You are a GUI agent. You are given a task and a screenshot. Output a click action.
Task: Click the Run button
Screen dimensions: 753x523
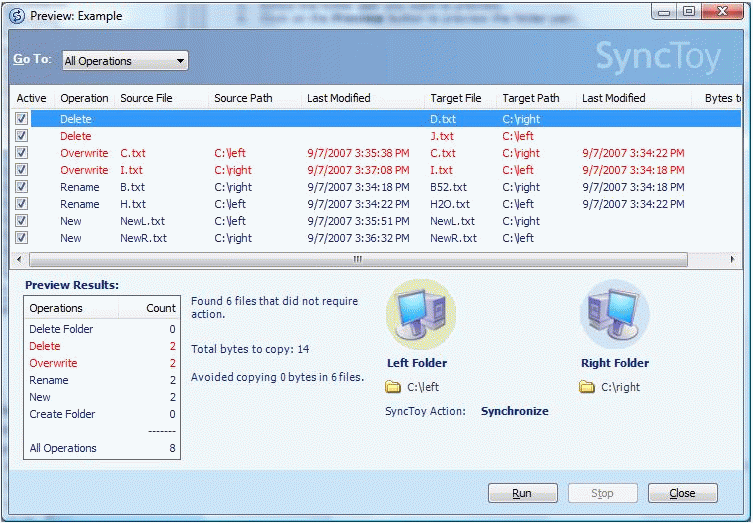click(522, 493)
